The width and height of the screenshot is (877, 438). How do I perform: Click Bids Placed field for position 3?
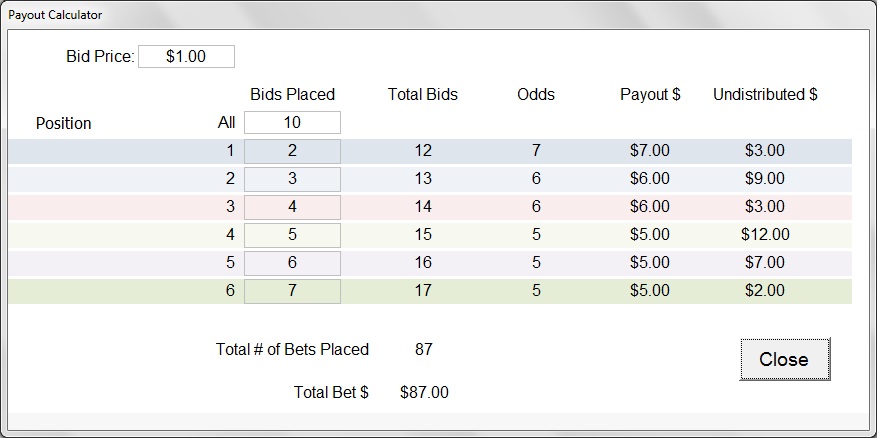click(292, 207)
